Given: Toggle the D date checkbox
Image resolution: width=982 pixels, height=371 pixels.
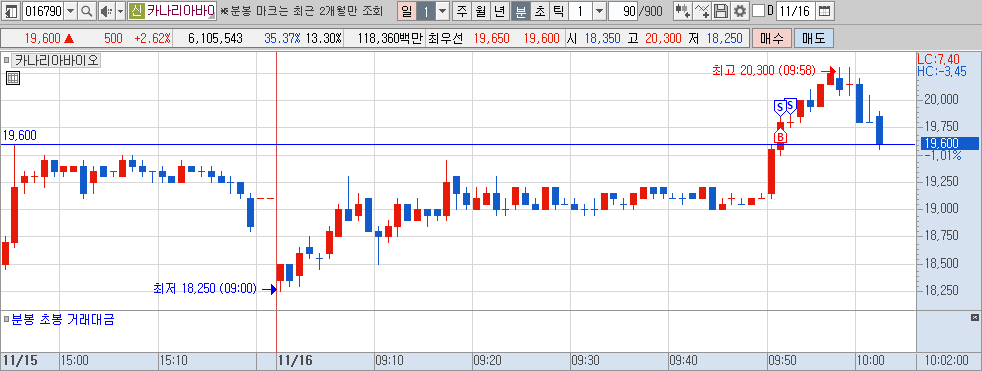Looking at the screenshot, I should [758, 11].
